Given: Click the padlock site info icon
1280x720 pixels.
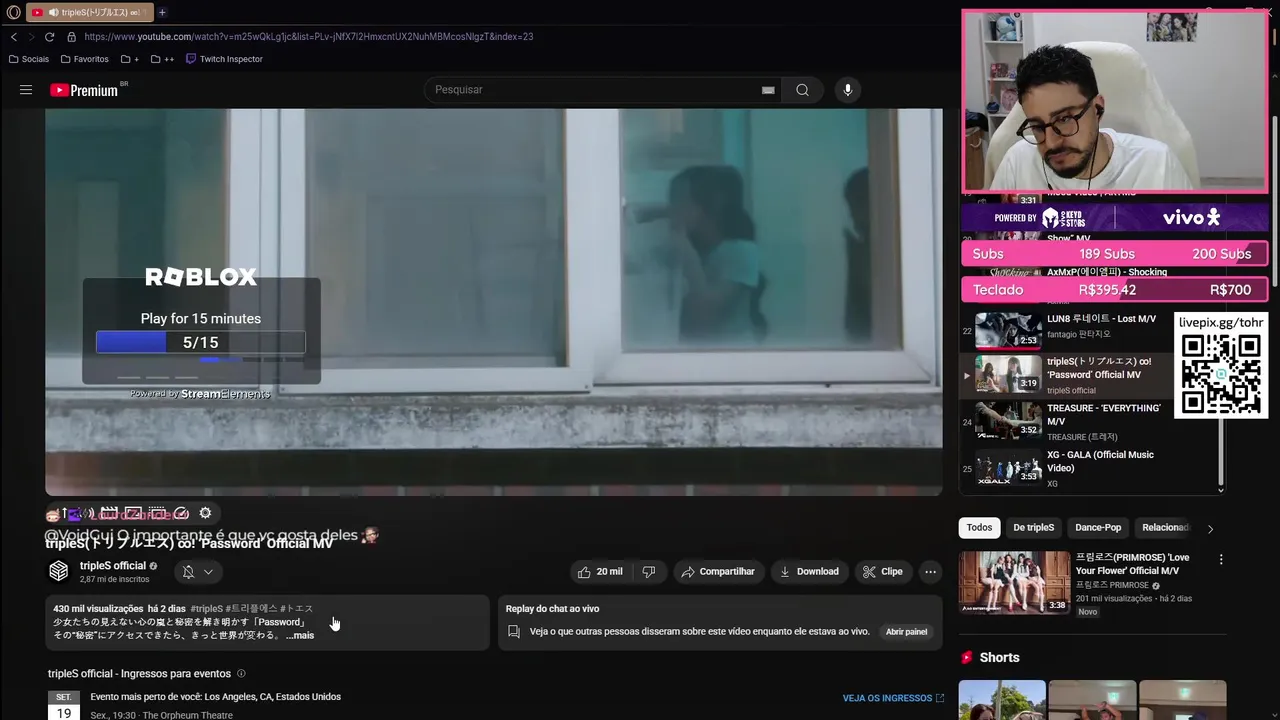Looking at the screenshot, I should click(71, 37).
